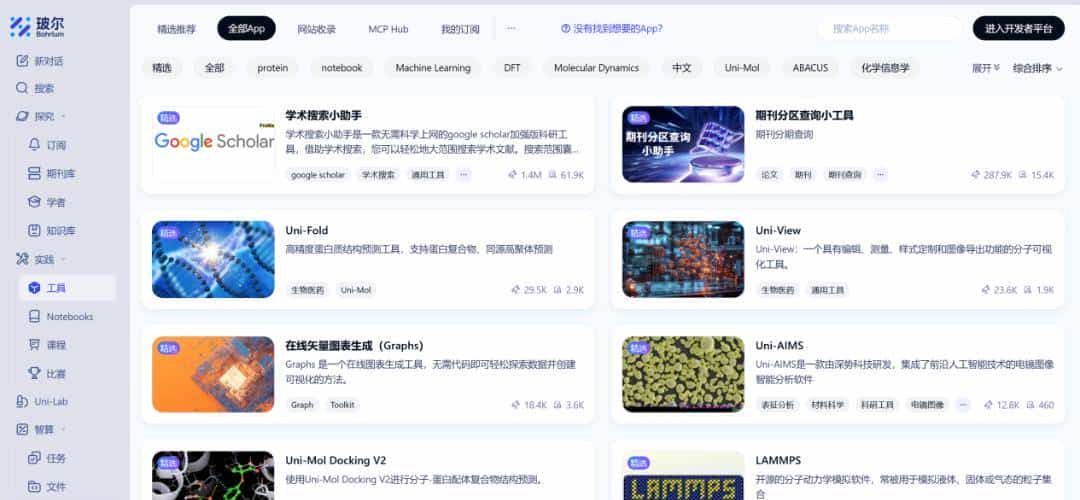Open 订阅 bell icon in sidebar
Screen dimensions: 1080x500
pyautogui.click(x=34, y=145)
